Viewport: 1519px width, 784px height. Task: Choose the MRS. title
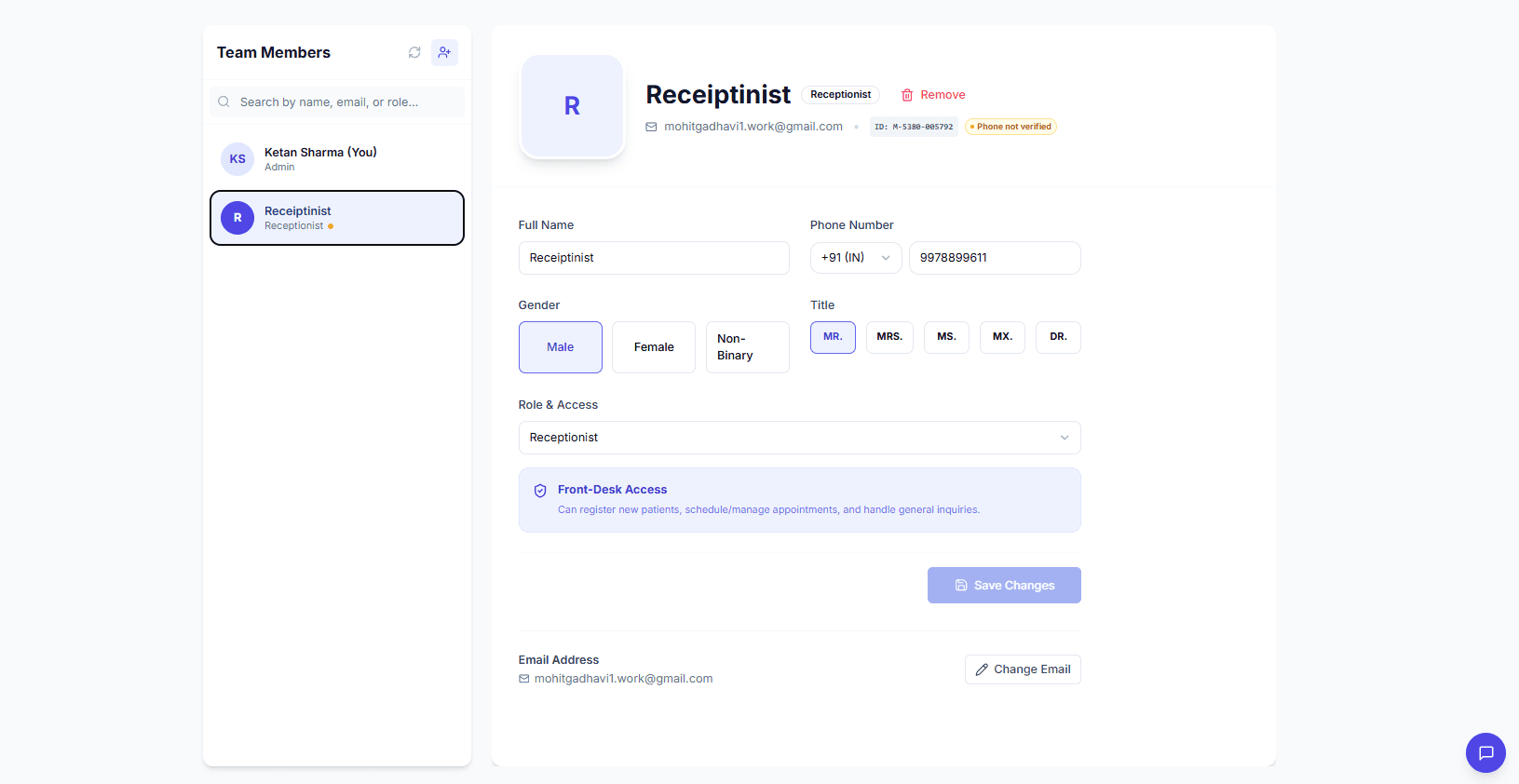pyautogui.click(x=889, y=337)
